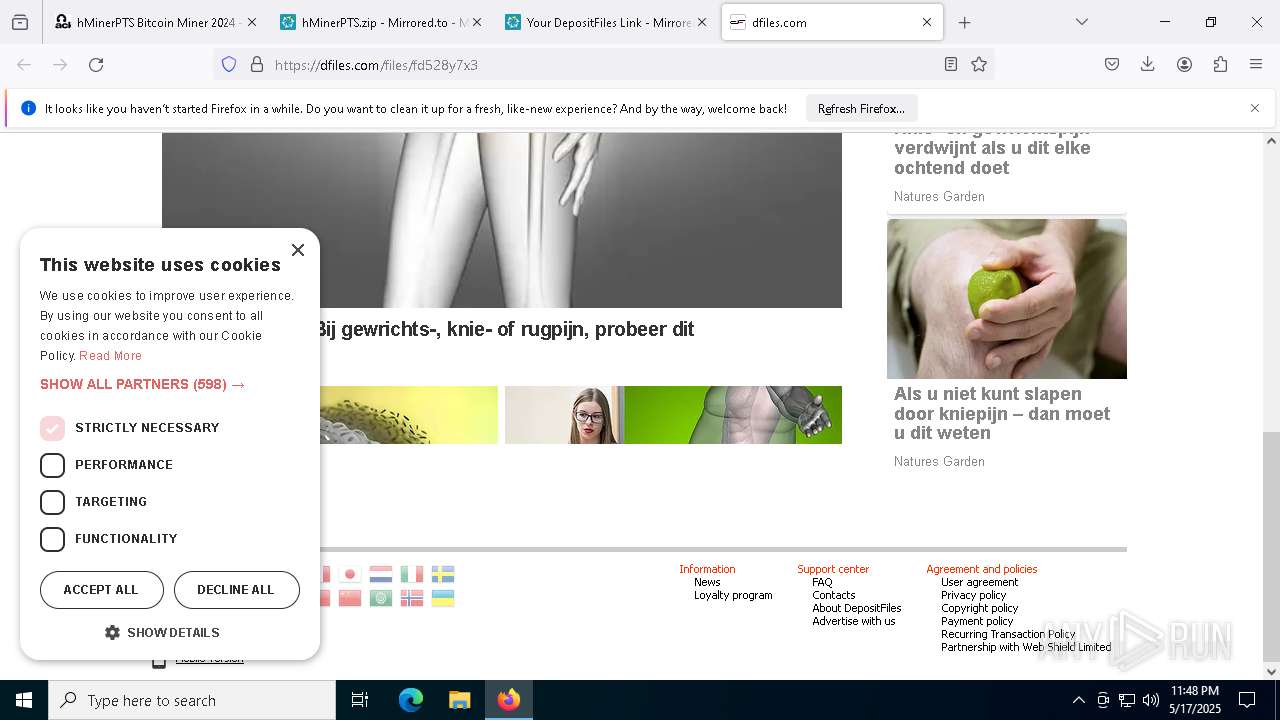This screenshot has height=720, width=1280.
Task: Reload the current page
Action: pos(96,65)
